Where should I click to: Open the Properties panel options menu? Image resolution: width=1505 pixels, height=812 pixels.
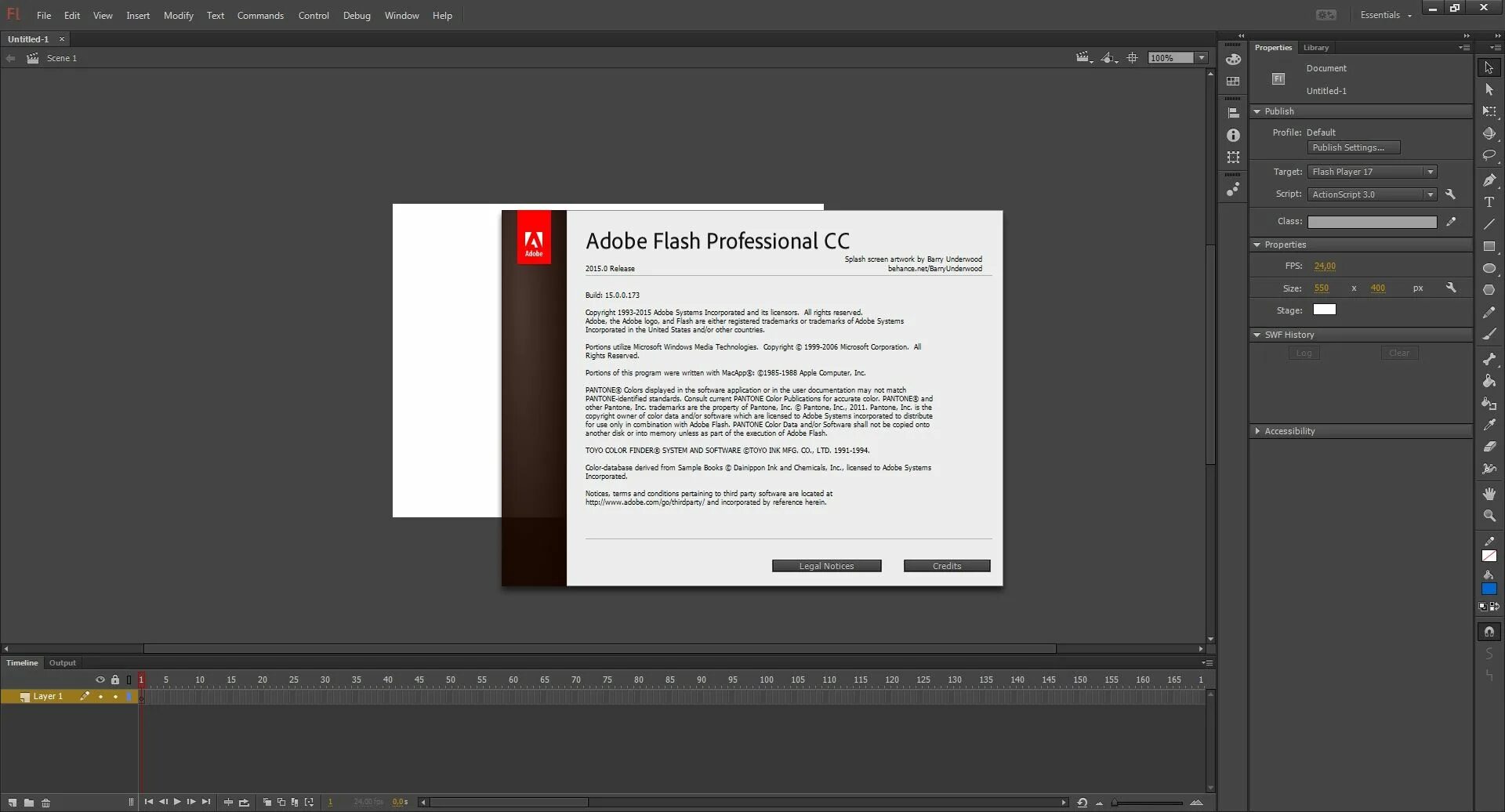[x=1463, y=48]
